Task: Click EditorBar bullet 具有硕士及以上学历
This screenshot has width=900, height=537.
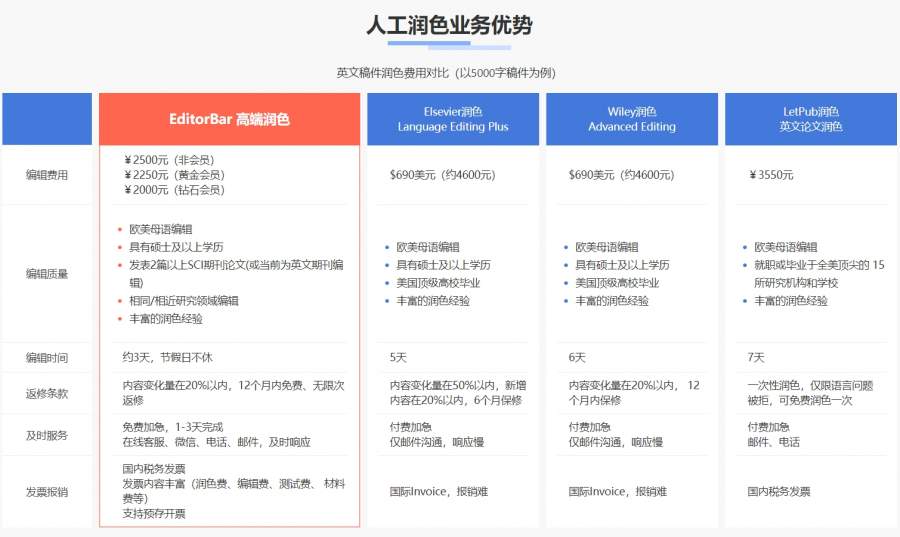Action: [176, 247]
